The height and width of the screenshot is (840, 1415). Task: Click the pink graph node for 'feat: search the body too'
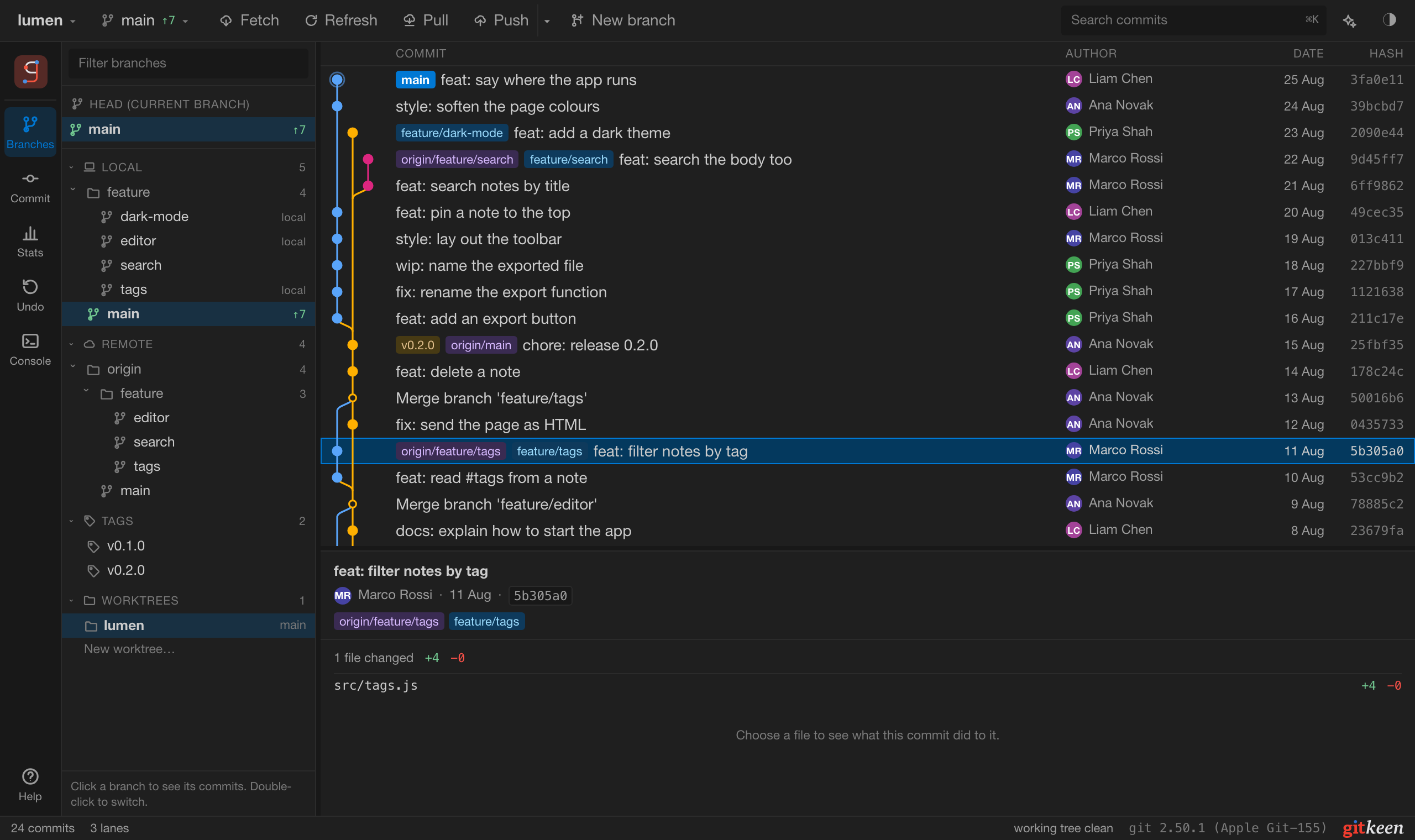(x=368, y=159)
